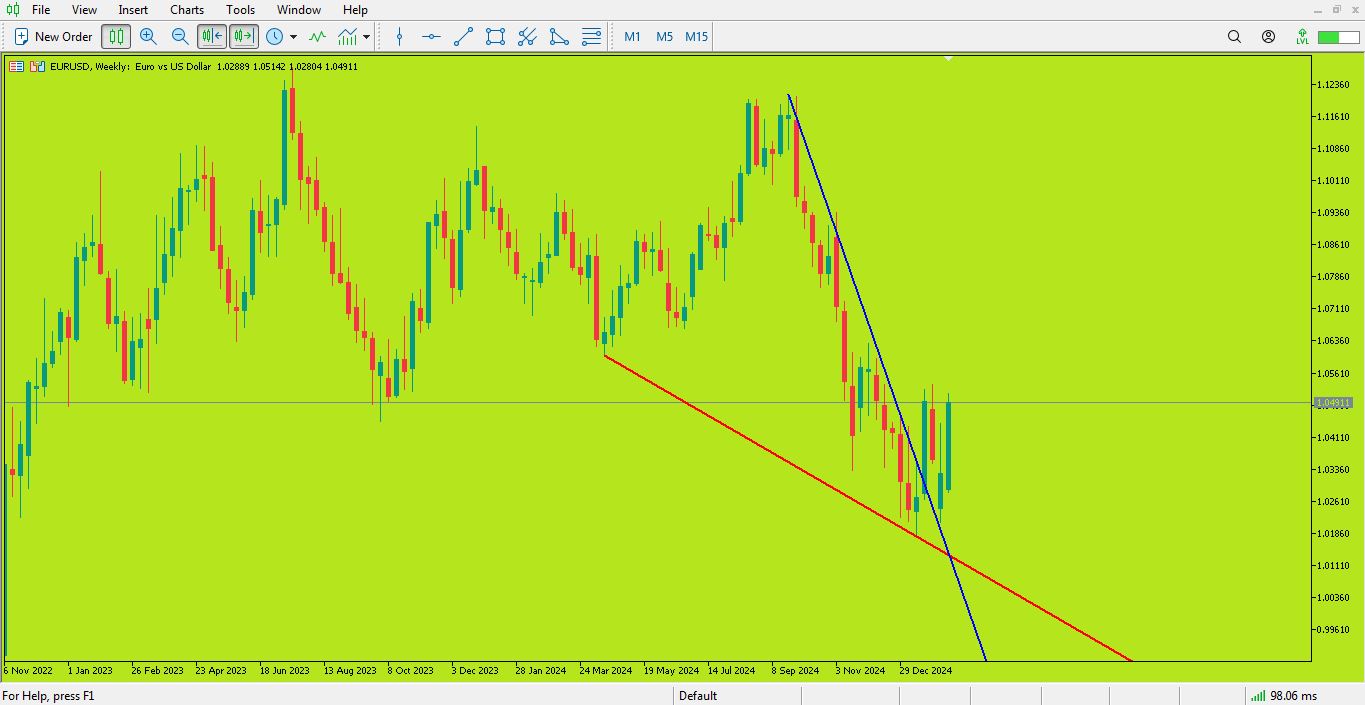Switch chart to M5 timeframe
Image resolution: width=1365 pixels, height=705 pixels.
tap(664, 37)
